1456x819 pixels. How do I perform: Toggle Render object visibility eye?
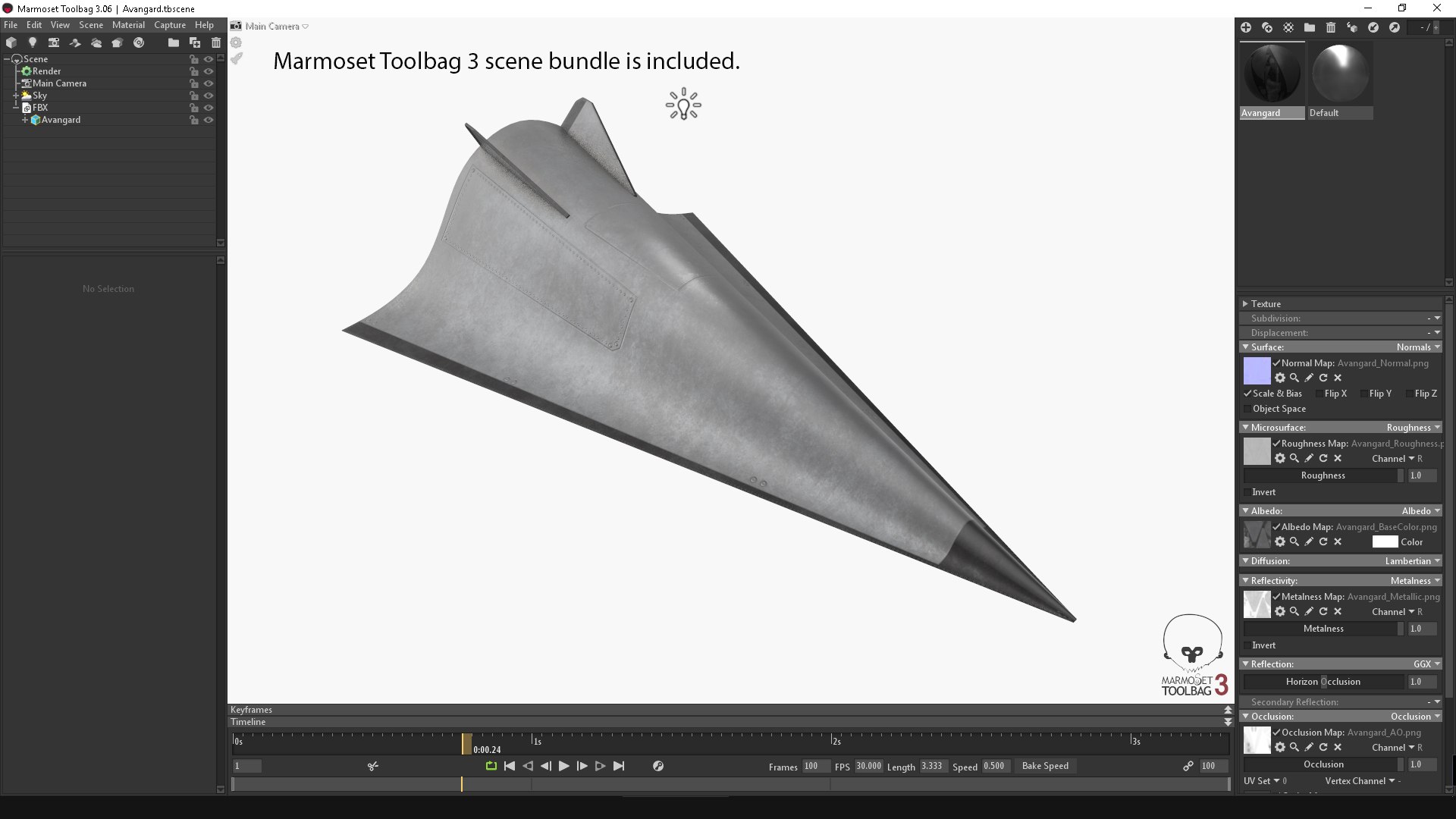pos(209,71)
